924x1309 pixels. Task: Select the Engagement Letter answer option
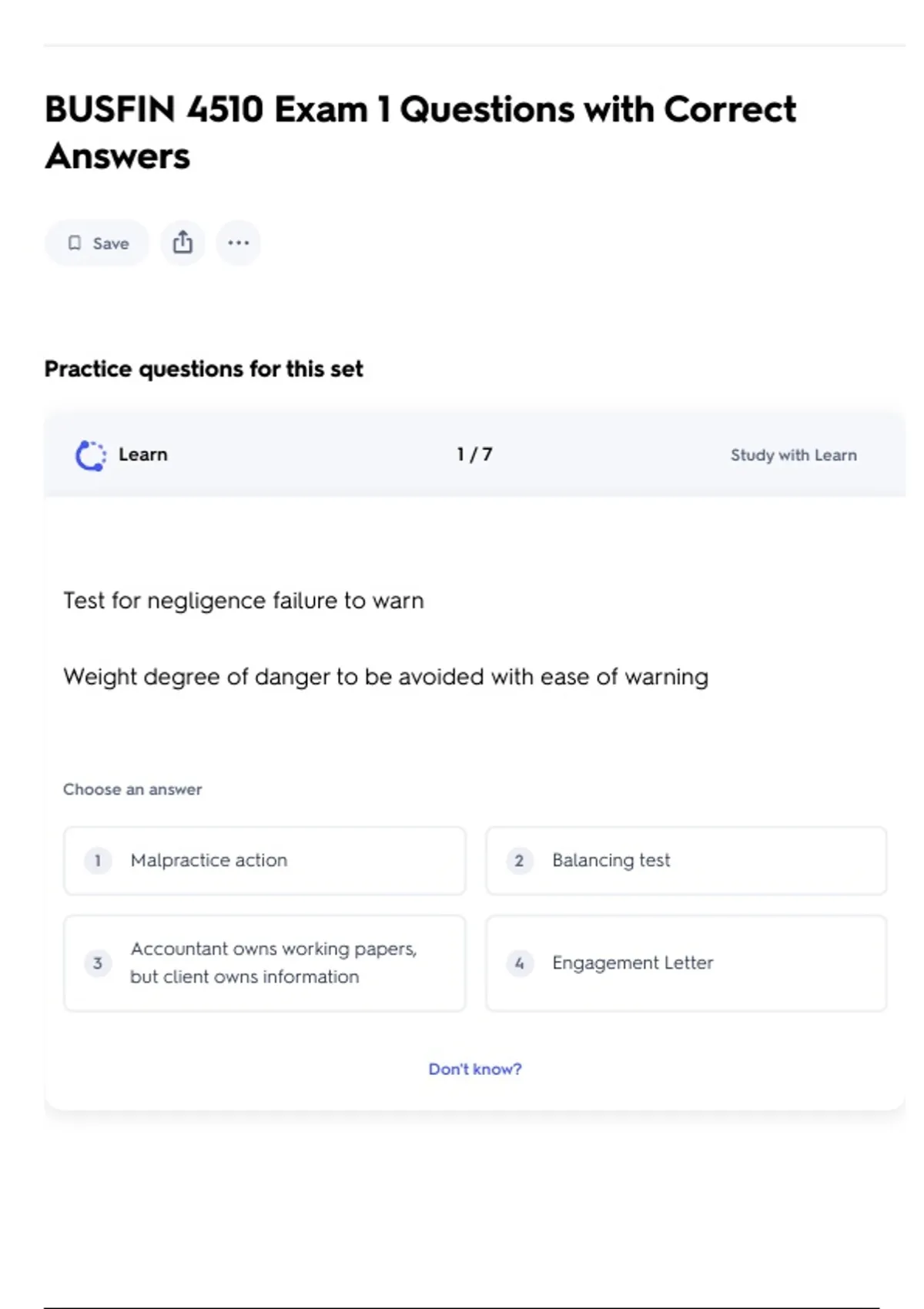click(632, 962)
